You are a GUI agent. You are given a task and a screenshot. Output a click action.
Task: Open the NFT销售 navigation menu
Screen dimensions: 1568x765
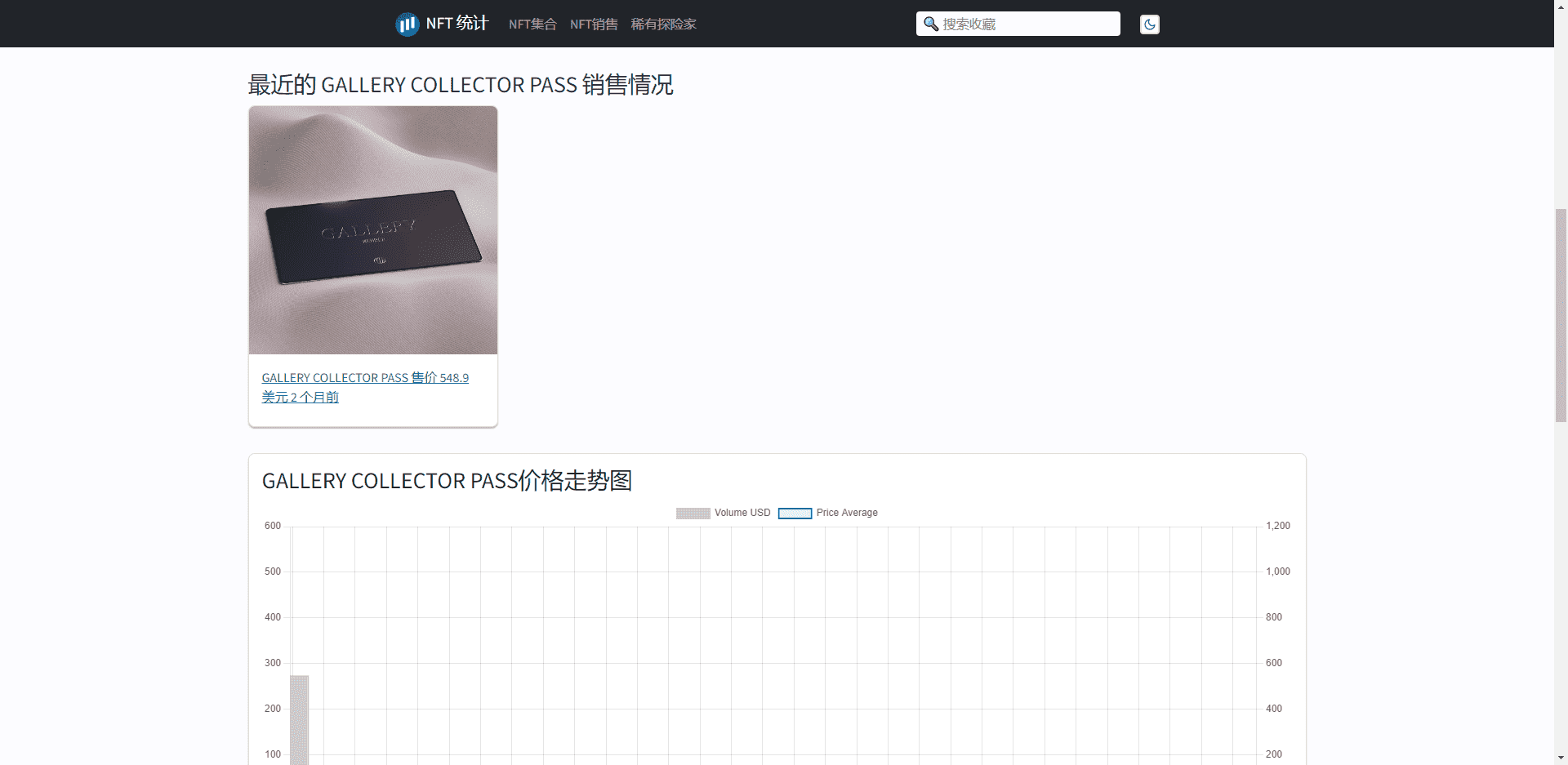click(594, 24)
